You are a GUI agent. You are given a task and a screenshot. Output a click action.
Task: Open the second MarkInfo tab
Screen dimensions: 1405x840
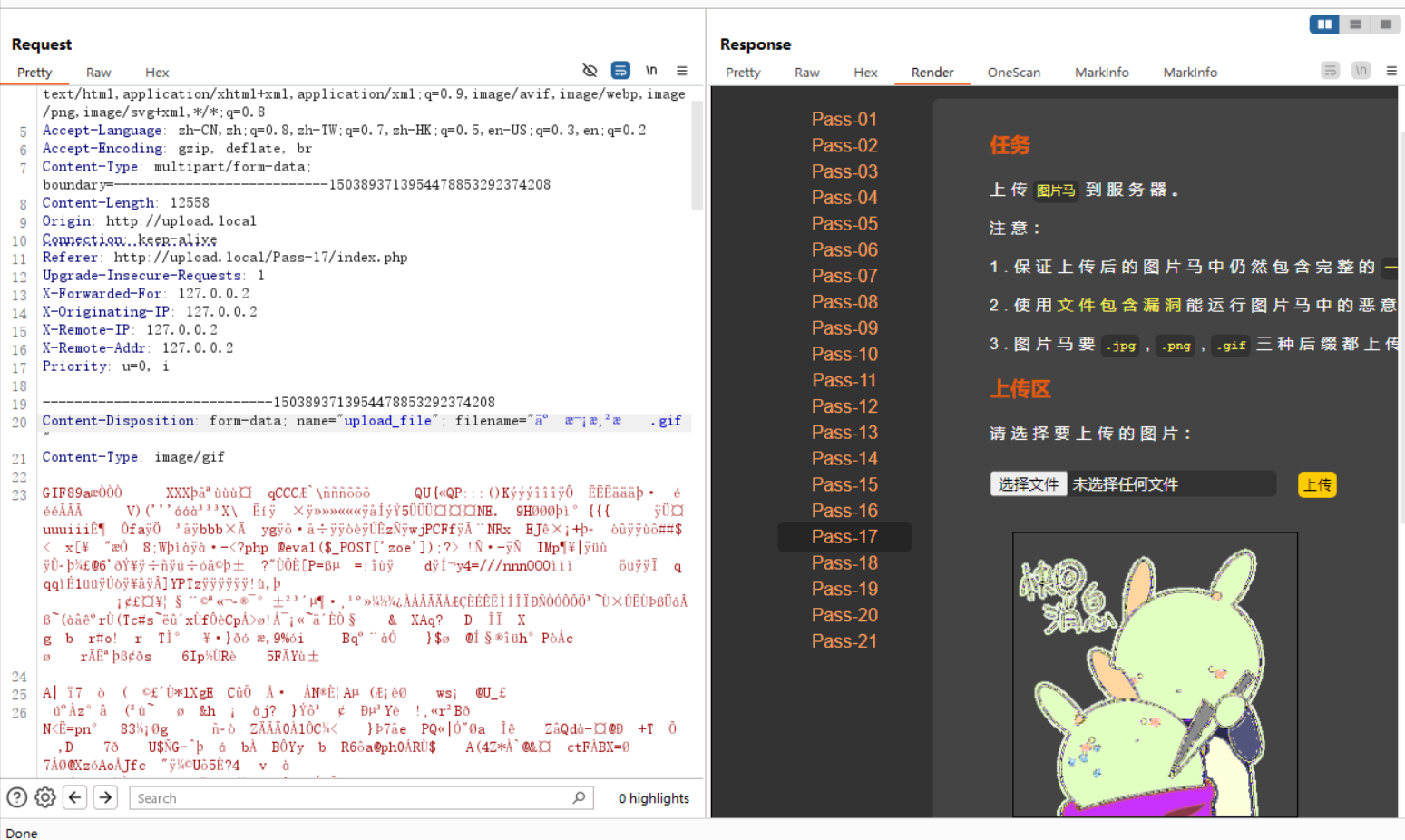1190,73
